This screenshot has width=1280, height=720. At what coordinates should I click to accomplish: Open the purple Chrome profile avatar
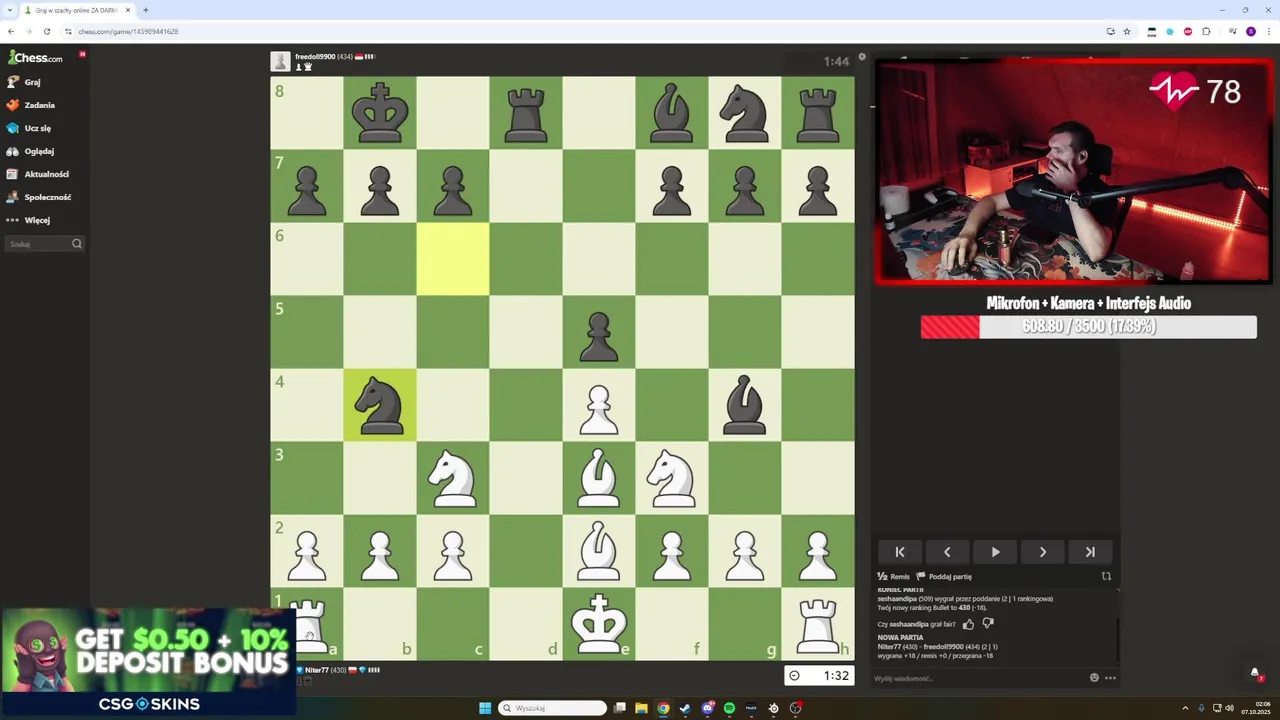[1250, 31]
